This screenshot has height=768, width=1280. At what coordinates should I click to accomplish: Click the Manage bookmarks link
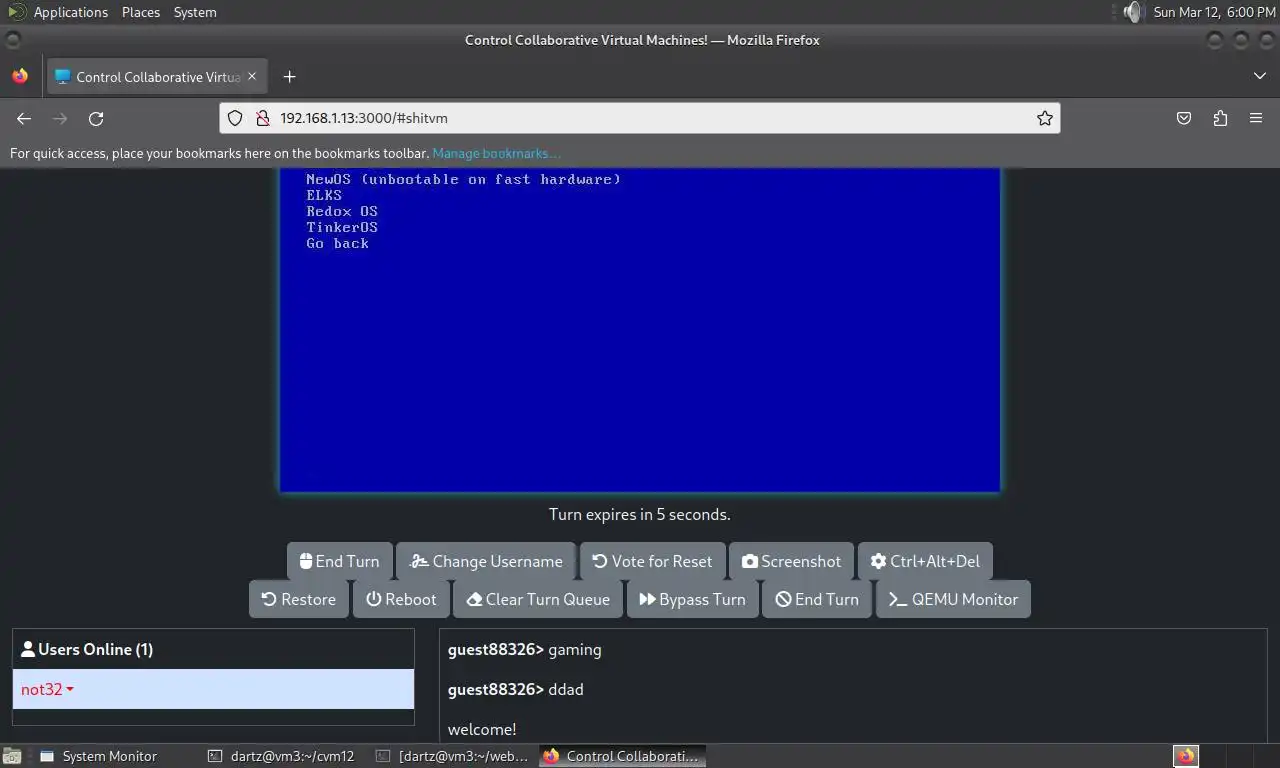tap(496, 153)
